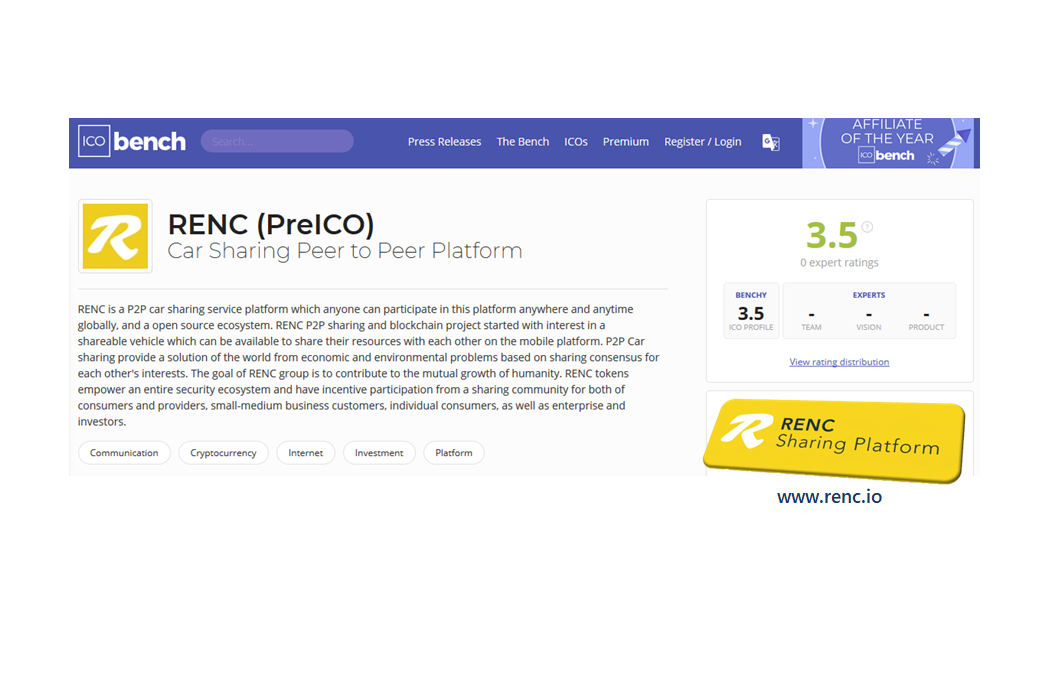The image size is (1047, 689).
Task: Click the www.renc.io website text
Action: pos(829,497)
